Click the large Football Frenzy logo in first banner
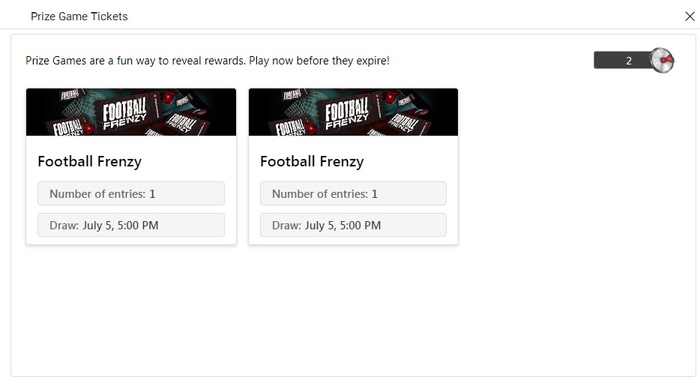Image resolution: width=700 pixels, height=380 pixels. click(125, 114)
